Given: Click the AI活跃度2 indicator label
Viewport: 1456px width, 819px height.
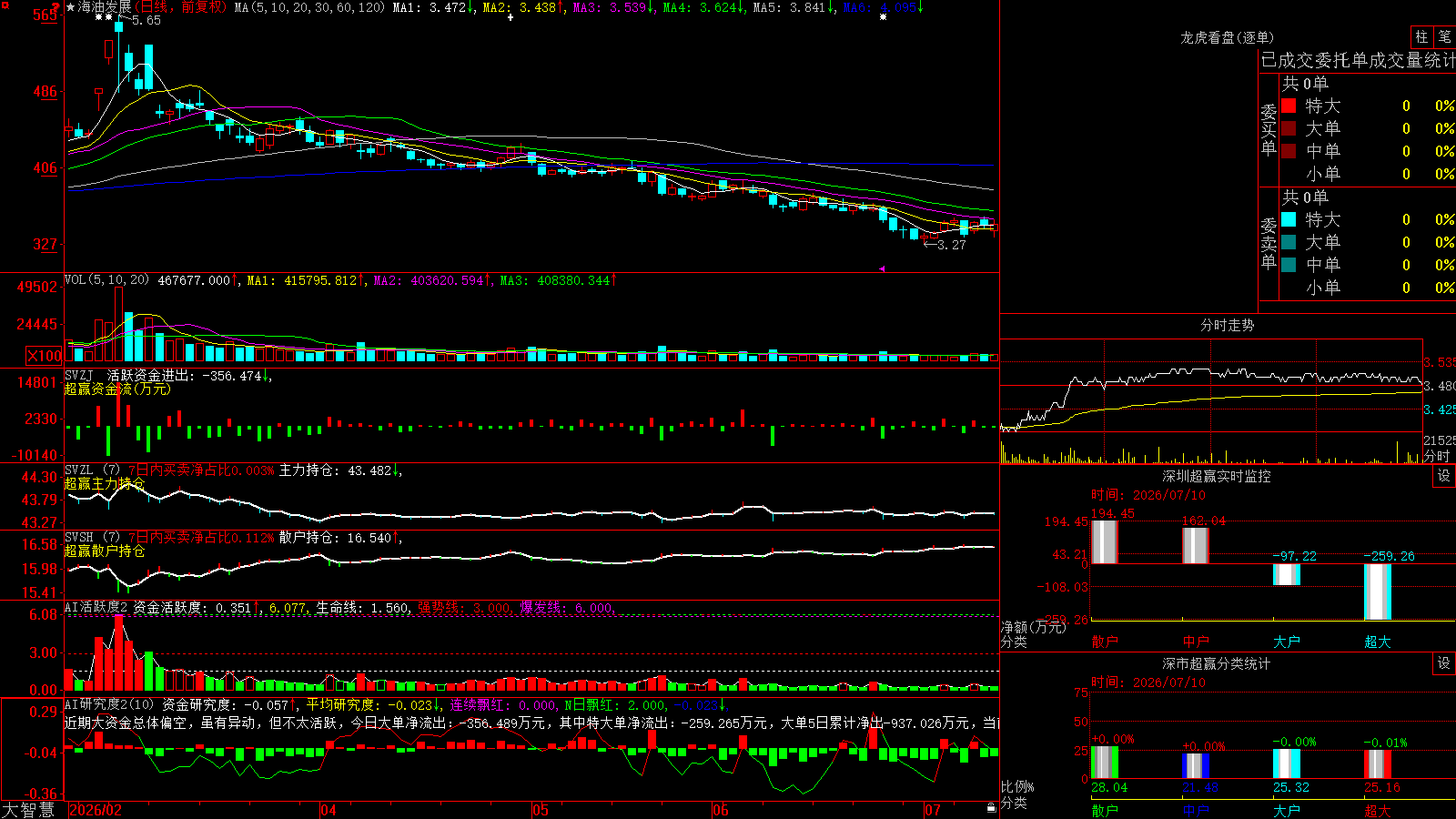Looking at the screenshot, I should pos(96,607).
